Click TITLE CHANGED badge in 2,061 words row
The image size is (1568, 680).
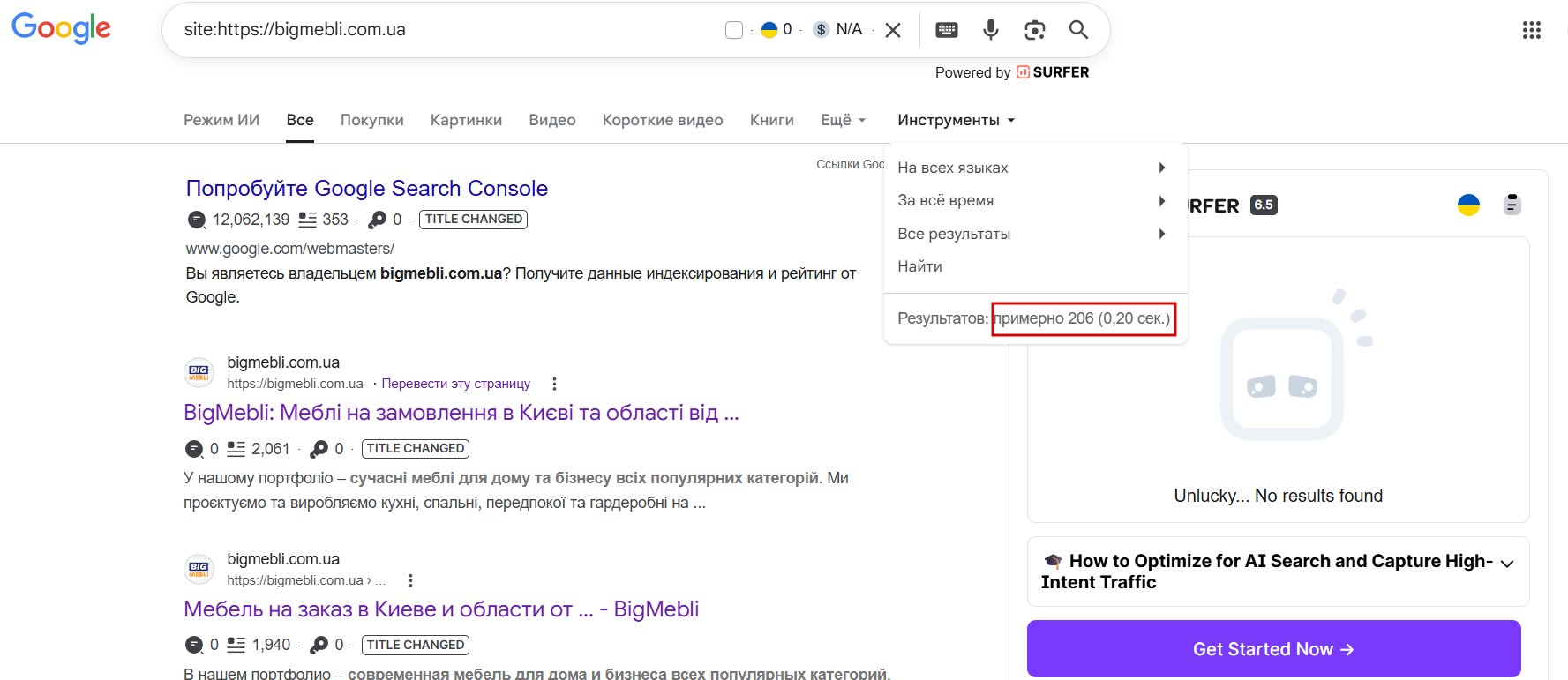(416, 449)
